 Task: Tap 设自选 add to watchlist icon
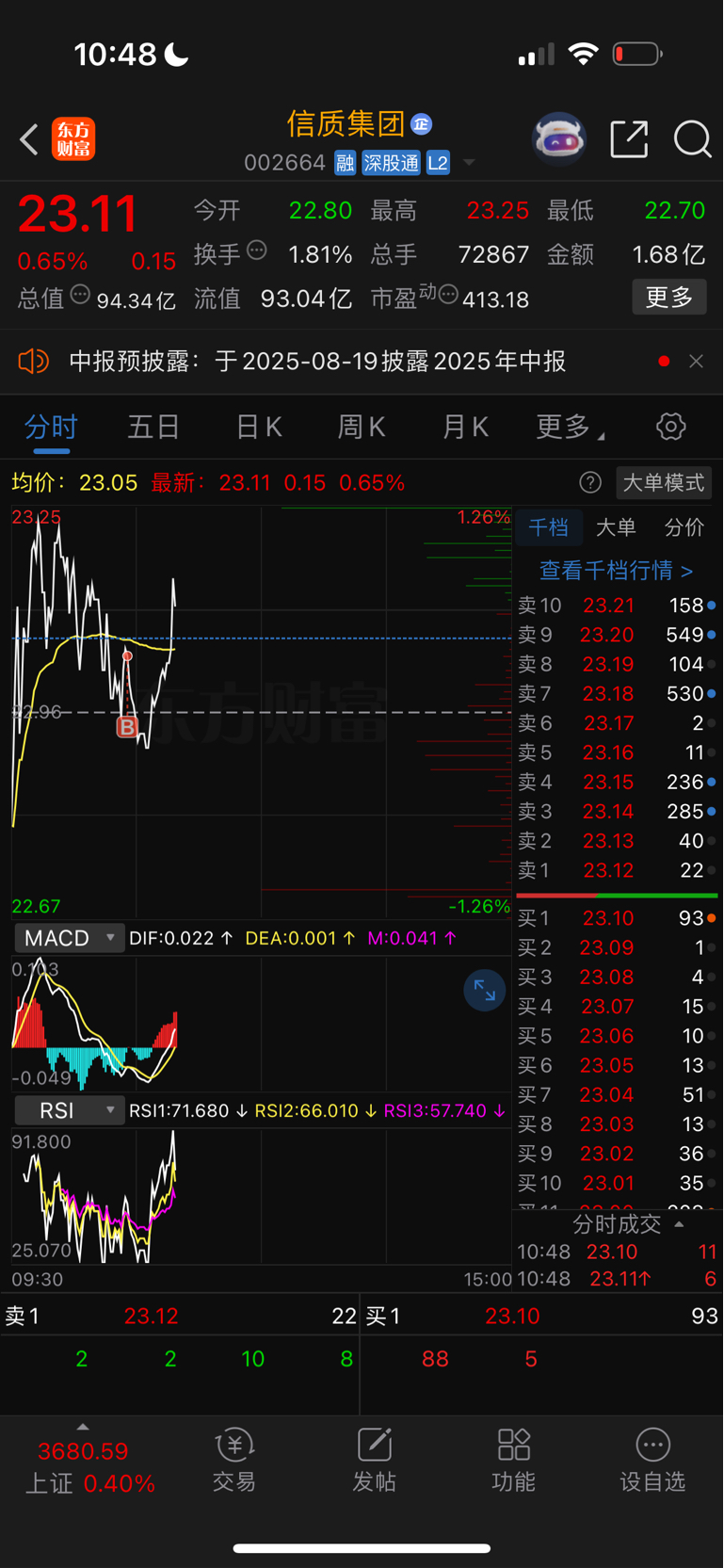tap(652, 1461)
